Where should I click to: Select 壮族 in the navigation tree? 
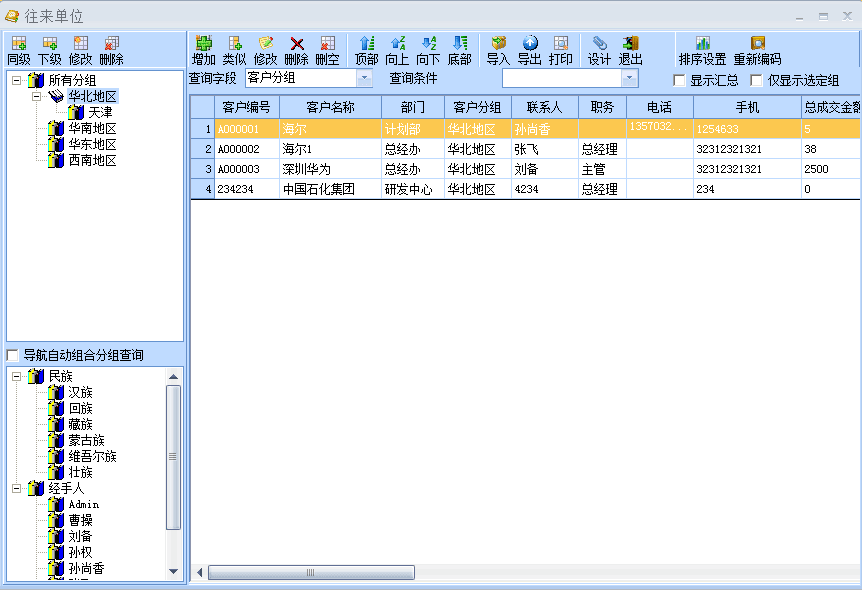[80, 472]
